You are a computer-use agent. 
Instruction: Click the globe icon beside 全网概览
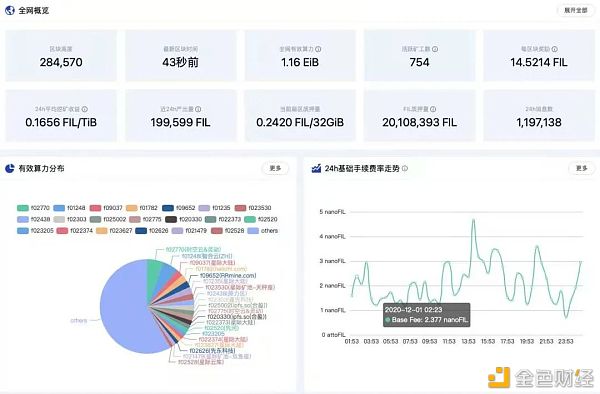pyautogui.click(x=10, y=10)
